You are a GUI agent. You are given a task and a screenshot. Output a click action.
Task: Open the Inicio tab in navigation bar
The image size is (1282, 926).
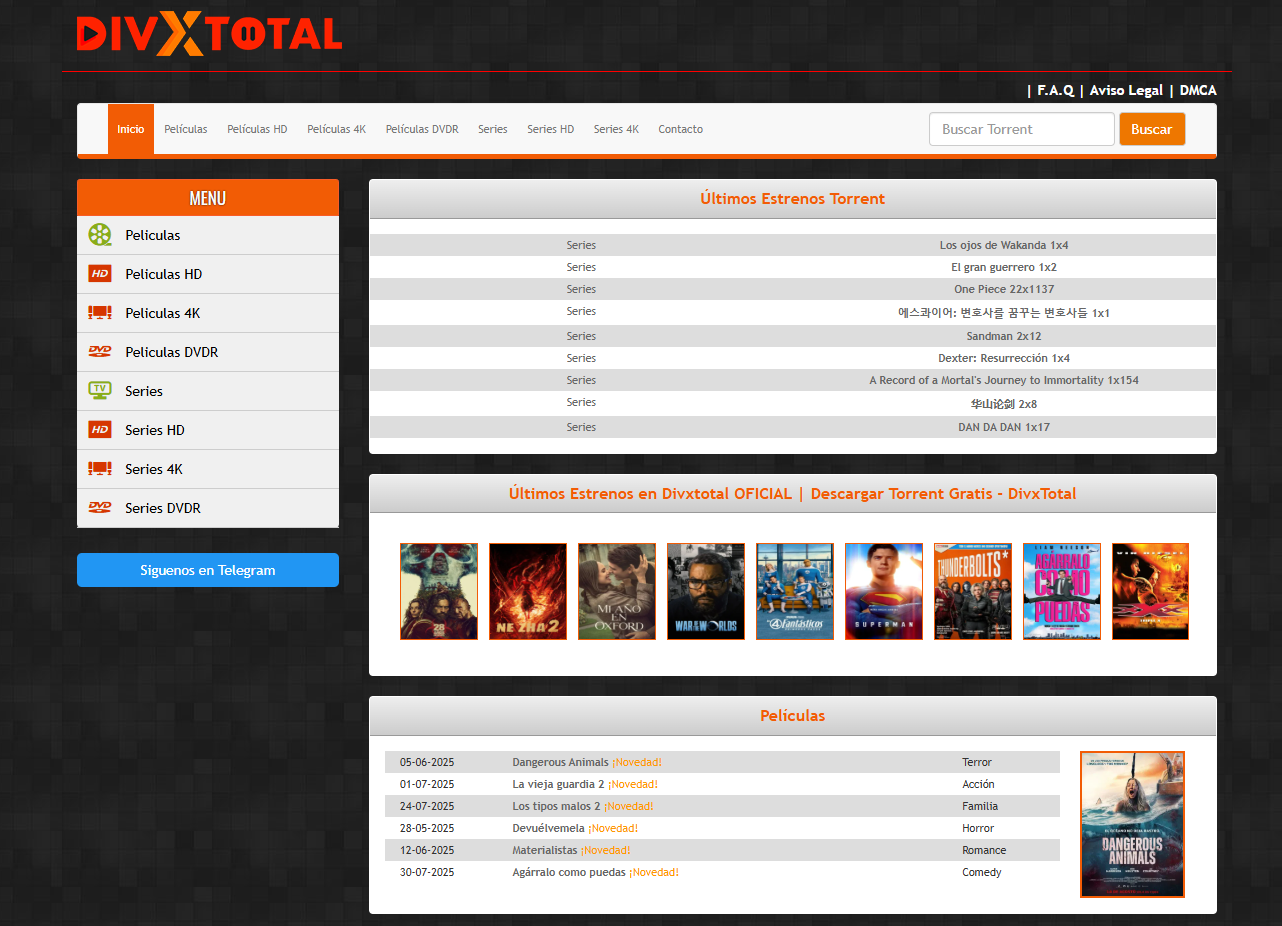click(131, 129)
